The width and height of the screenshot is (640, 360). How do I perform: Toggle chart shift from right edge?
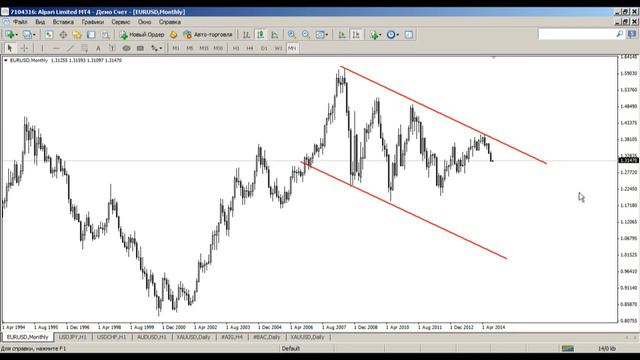click(356, 35)
